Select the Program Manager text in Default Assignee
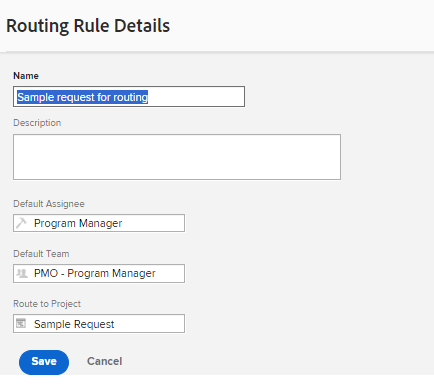The height and width of the screenshot is (387, 434). click(78, 223)
